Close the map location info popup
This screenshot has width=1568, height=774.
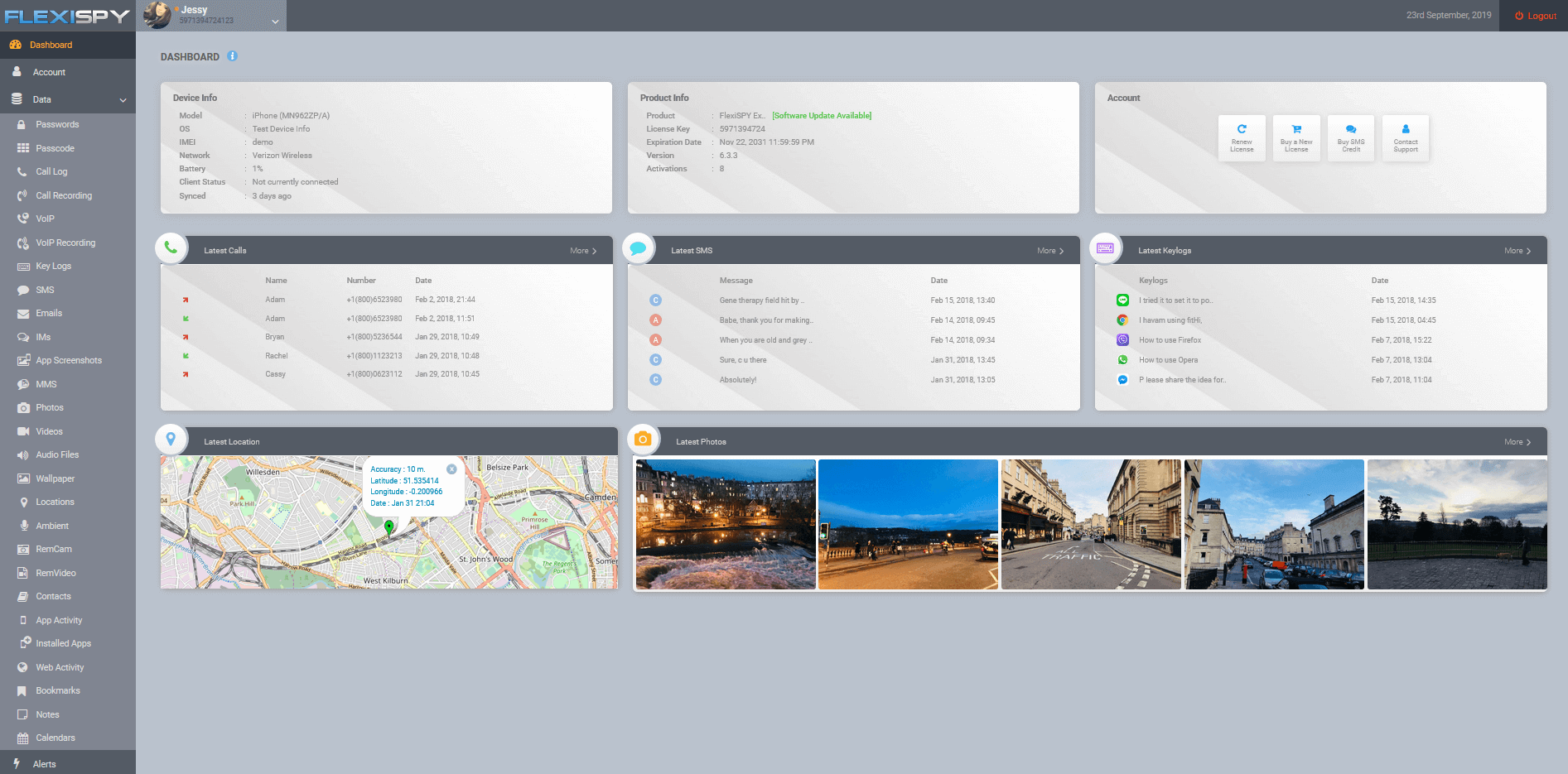451,469
